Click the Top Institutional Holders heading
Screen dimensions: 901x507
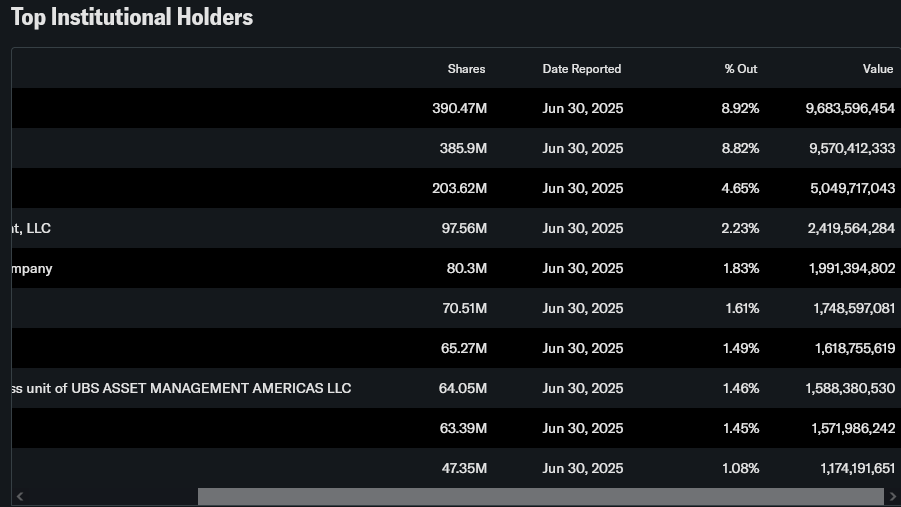point(132,17)
